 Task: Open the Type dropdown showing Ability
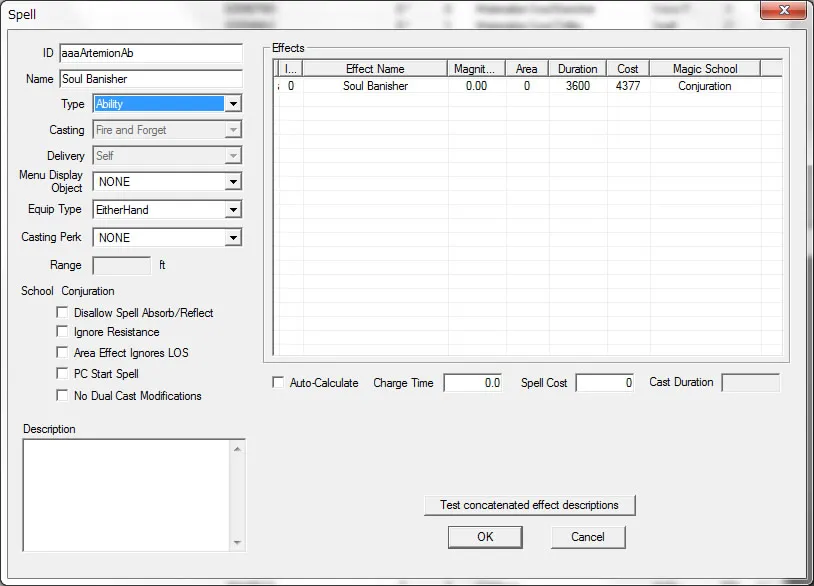[233, 104]
